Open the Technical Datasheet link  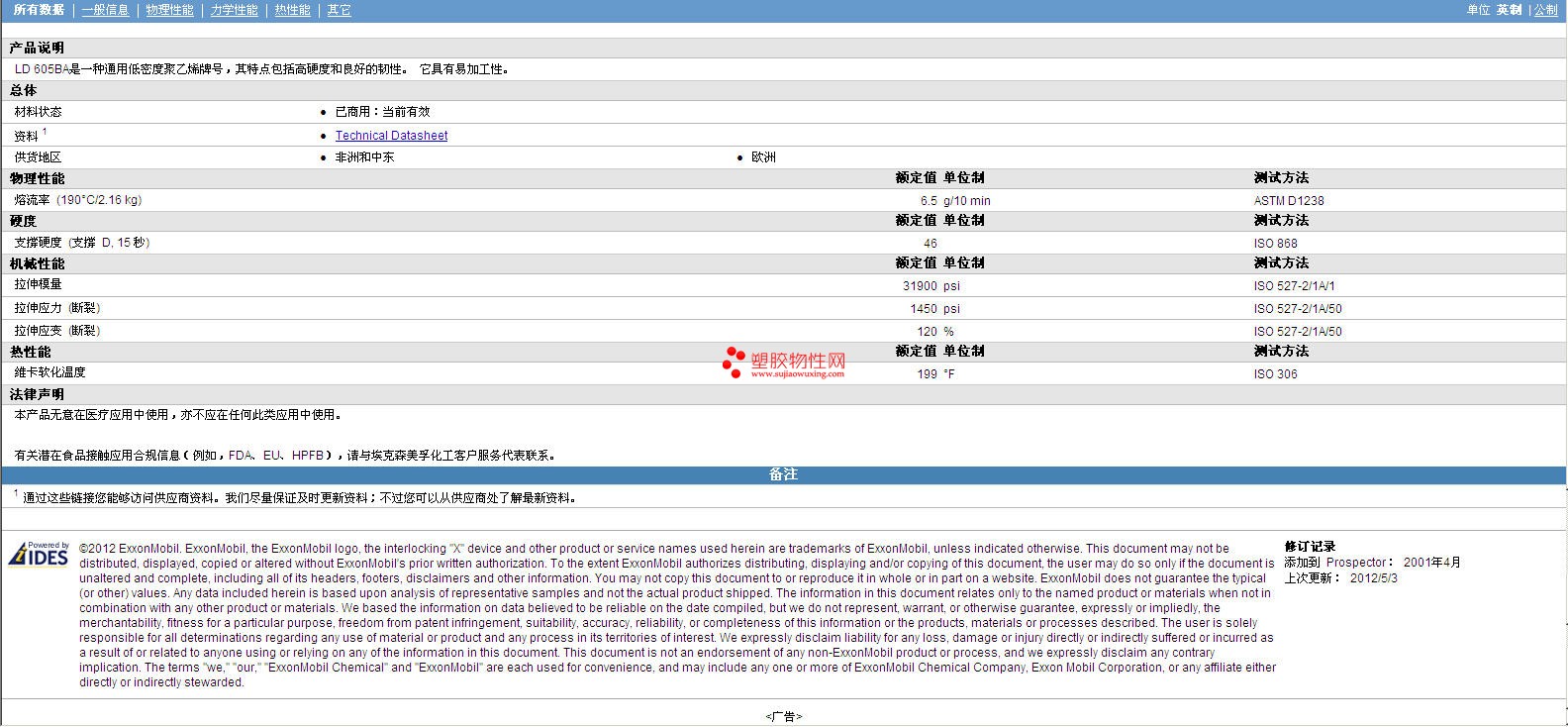(x=391, y=136)
